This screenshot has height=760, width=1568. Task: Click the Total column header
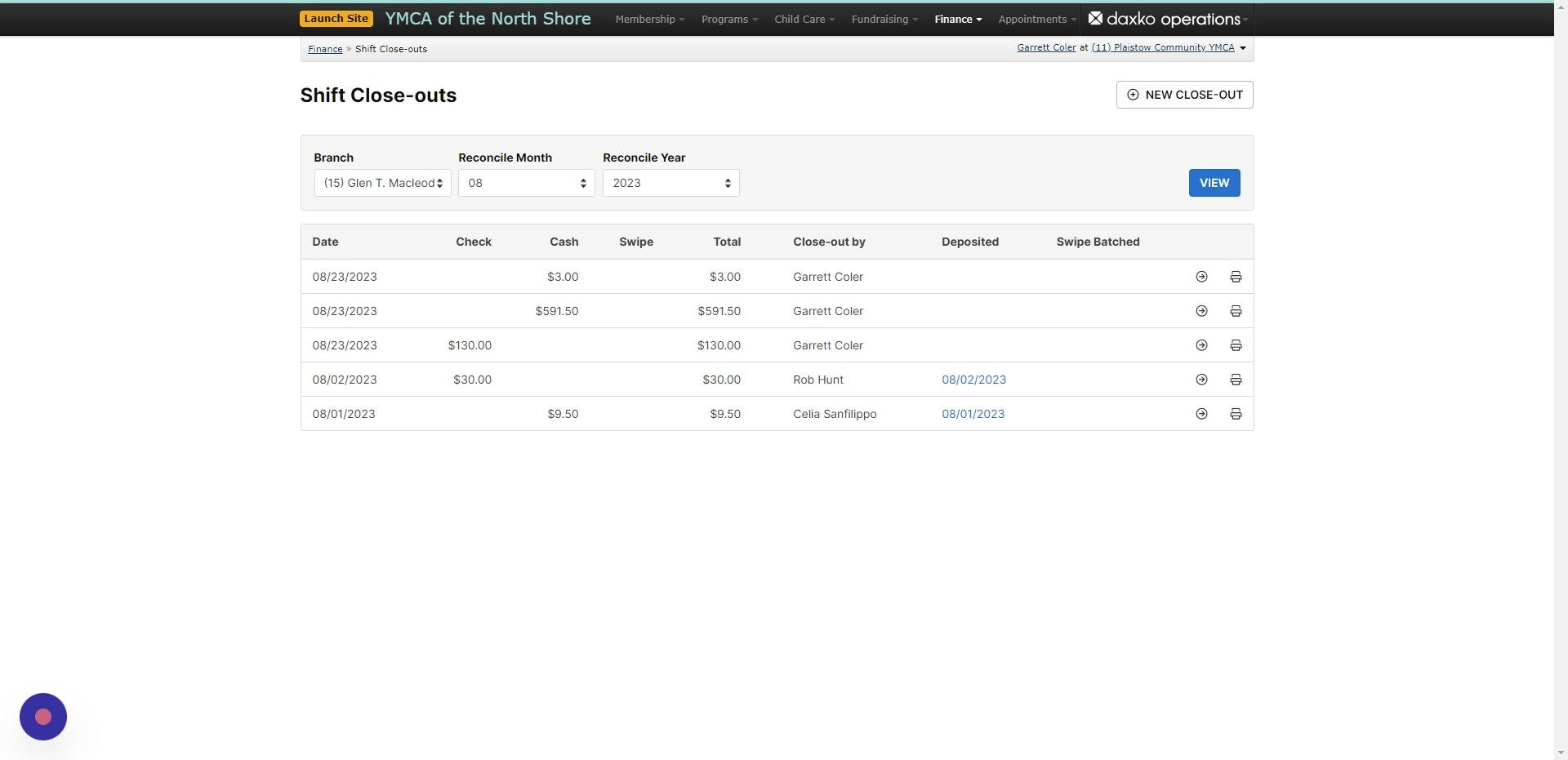pyautogui.click(x=727, y=242)
